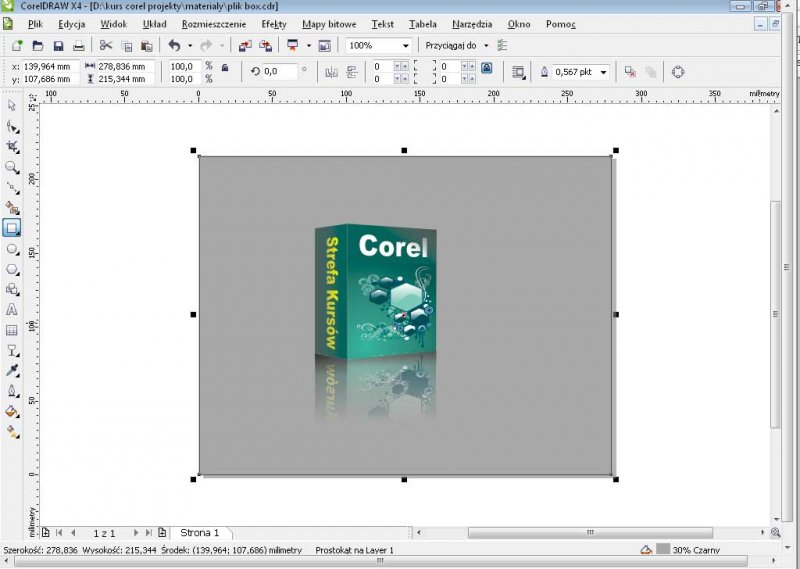This screenshot has width=800, height=569.
Task: Select the Crop tool
Action: 12,147
